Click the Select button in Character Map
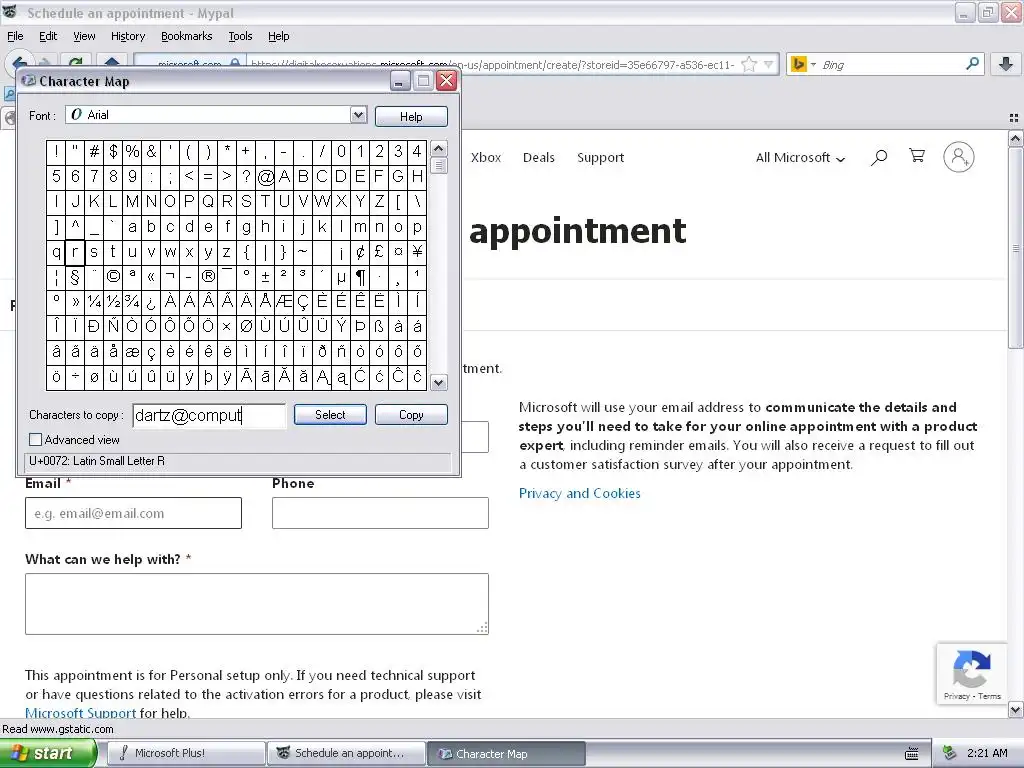This screenshot has height=768, width=1024. [330, 415]
